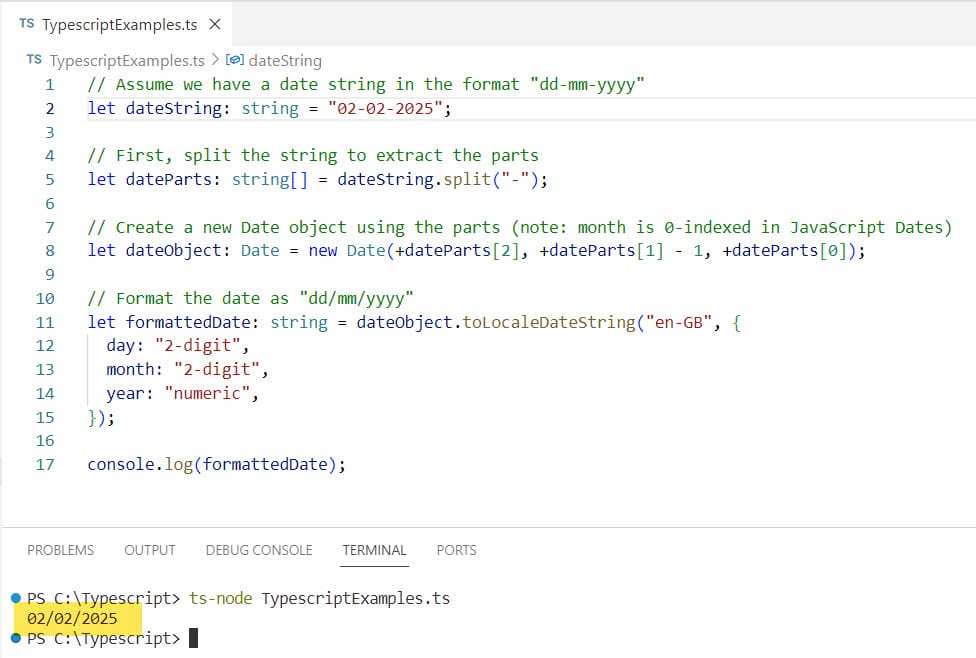
Task: Click the comment on line 1
Action: pos(366,85)
